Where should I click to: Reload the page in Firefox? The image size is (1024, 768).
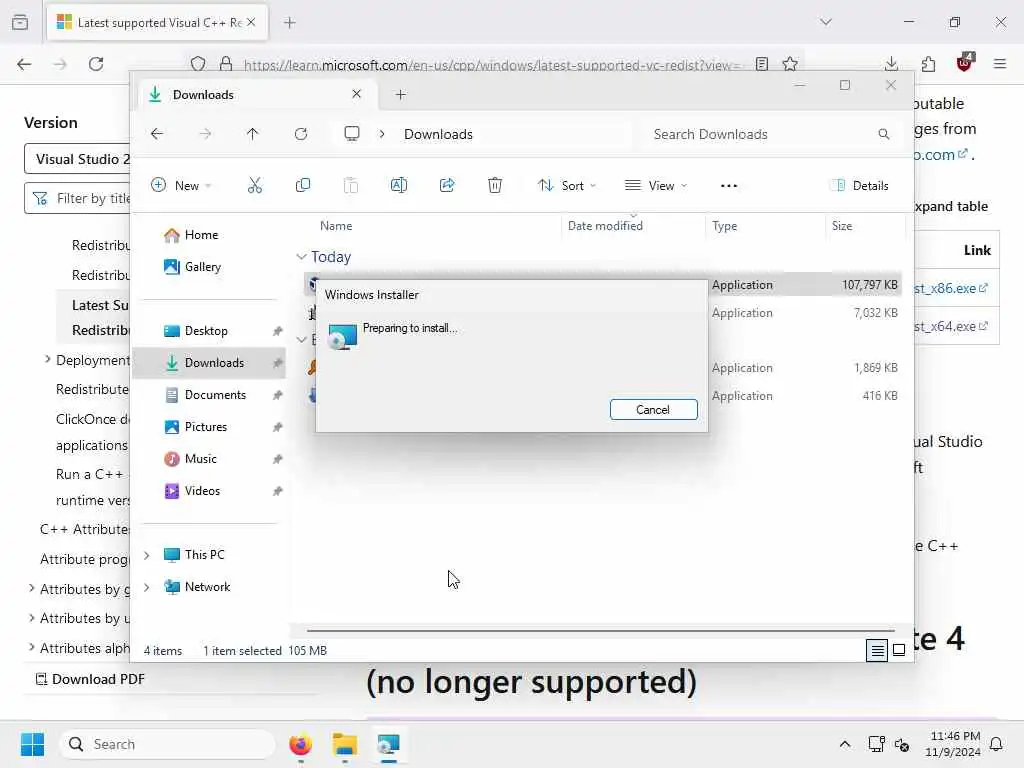tap(96, 64)
